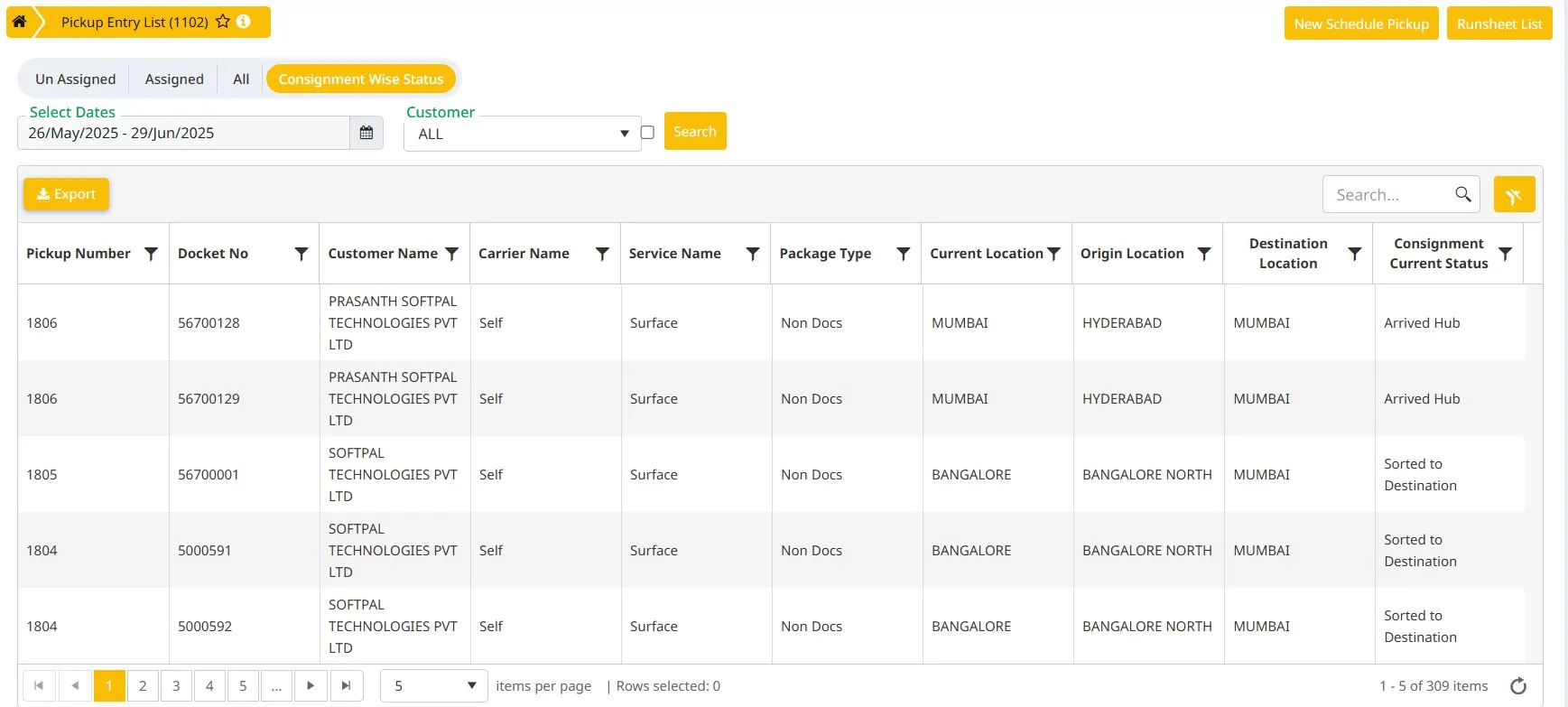This screenshot has height=707, width=1568.
Task: Open items per page dropdown
Action: point(433,685)
